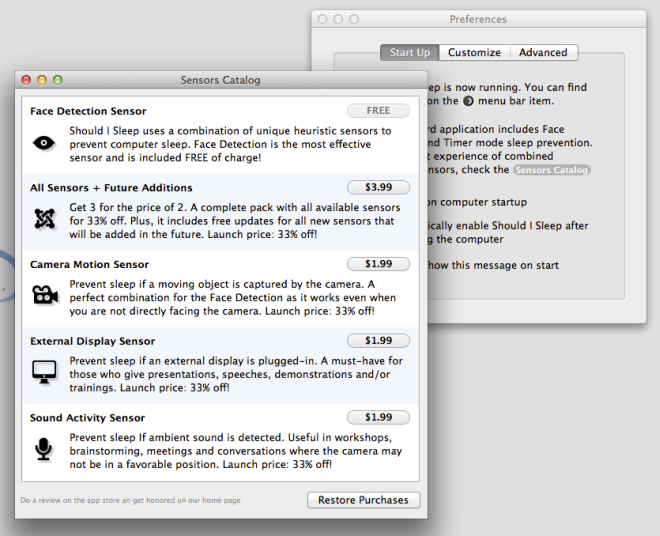Click 'Prevent sleep If ambient sound' description
Image resolution: width=660 pixels, height=536 pixels.
236,451
